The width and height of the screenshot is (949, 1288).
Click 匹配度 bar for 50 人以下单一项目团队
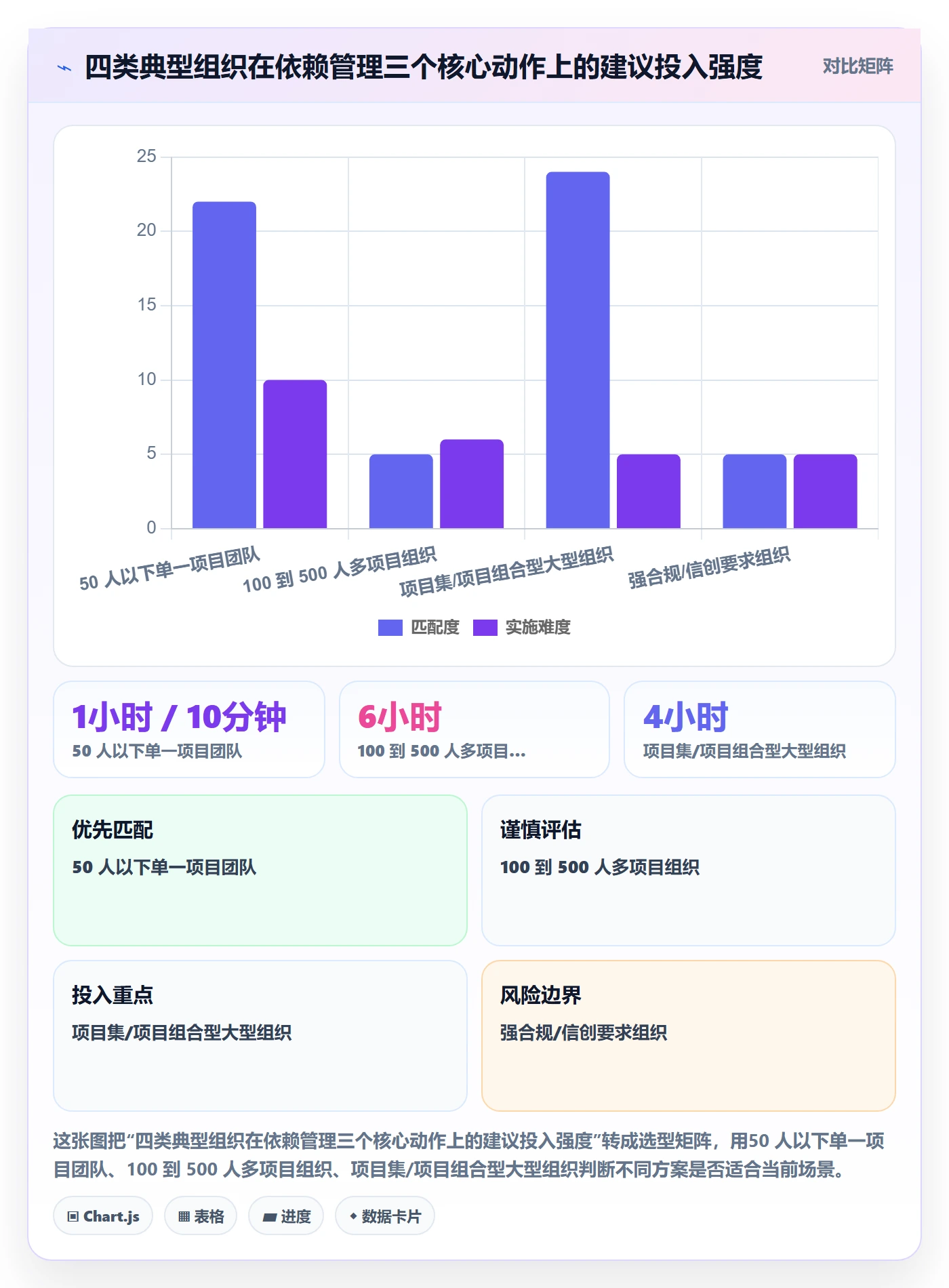224,365
